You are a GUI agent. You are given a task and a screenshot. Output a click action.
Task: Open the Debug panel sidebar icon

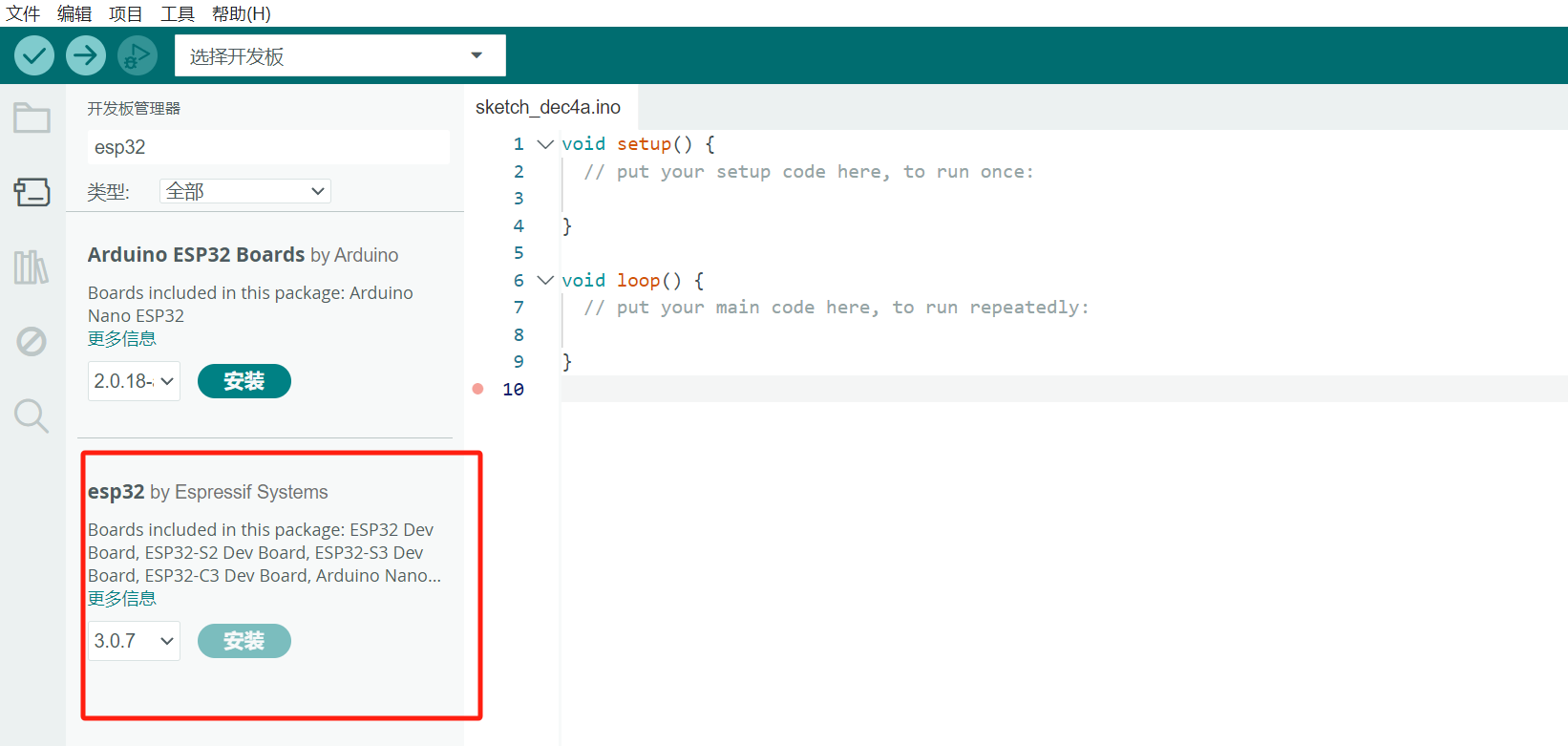click(32, 341)
